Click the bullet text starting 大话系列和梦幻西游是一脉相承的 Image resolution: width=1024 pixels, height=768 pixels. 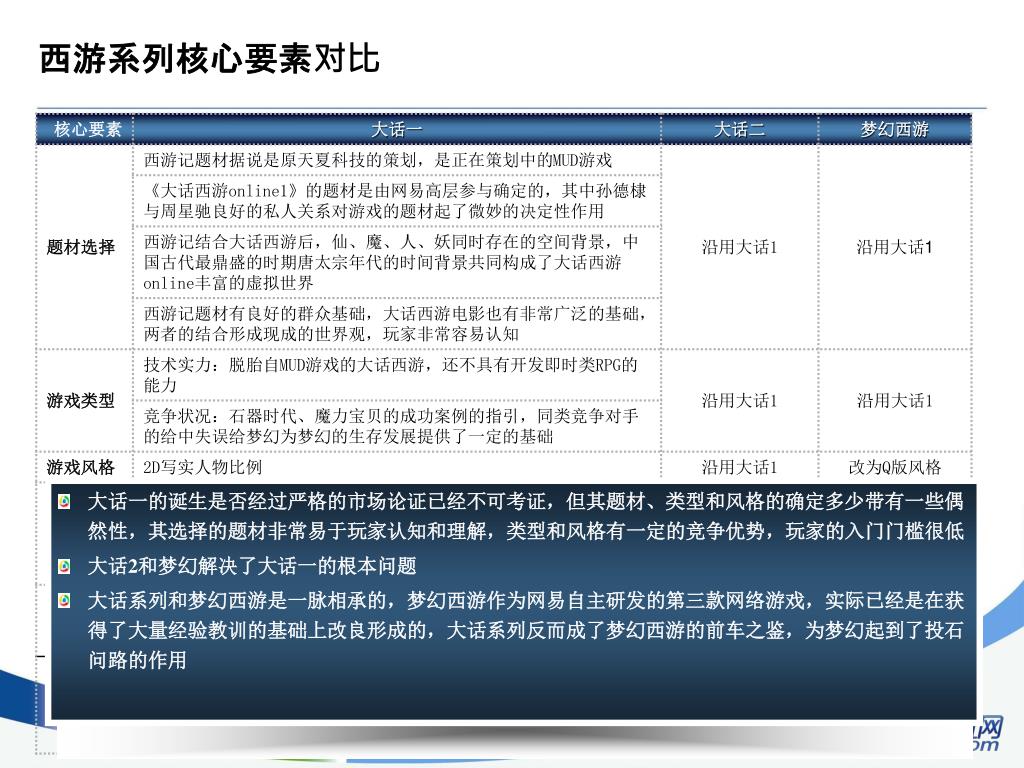click(x=526, y=630)
